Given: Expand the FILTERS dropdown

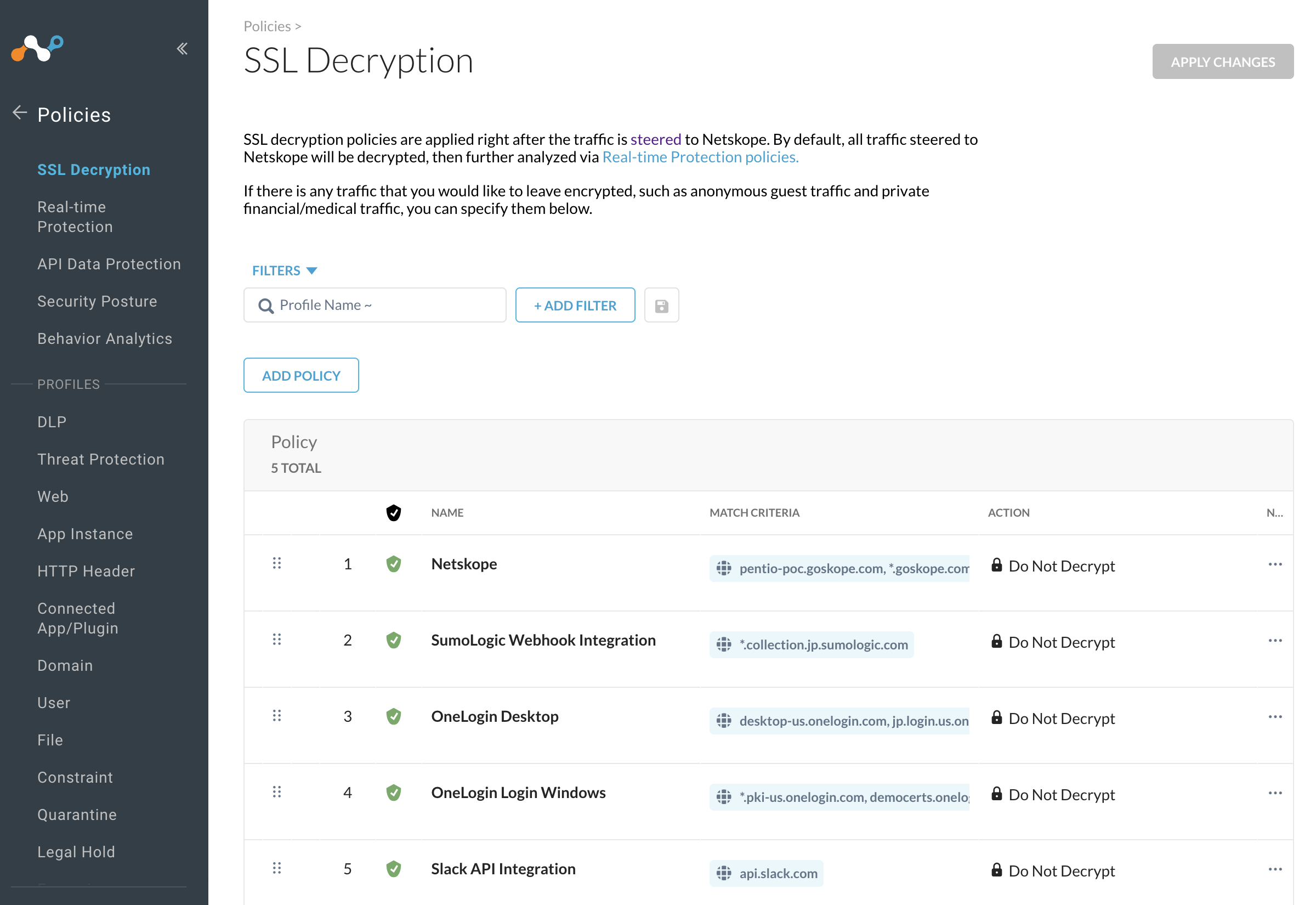Looking at the screenshot, I should [285, 270].
